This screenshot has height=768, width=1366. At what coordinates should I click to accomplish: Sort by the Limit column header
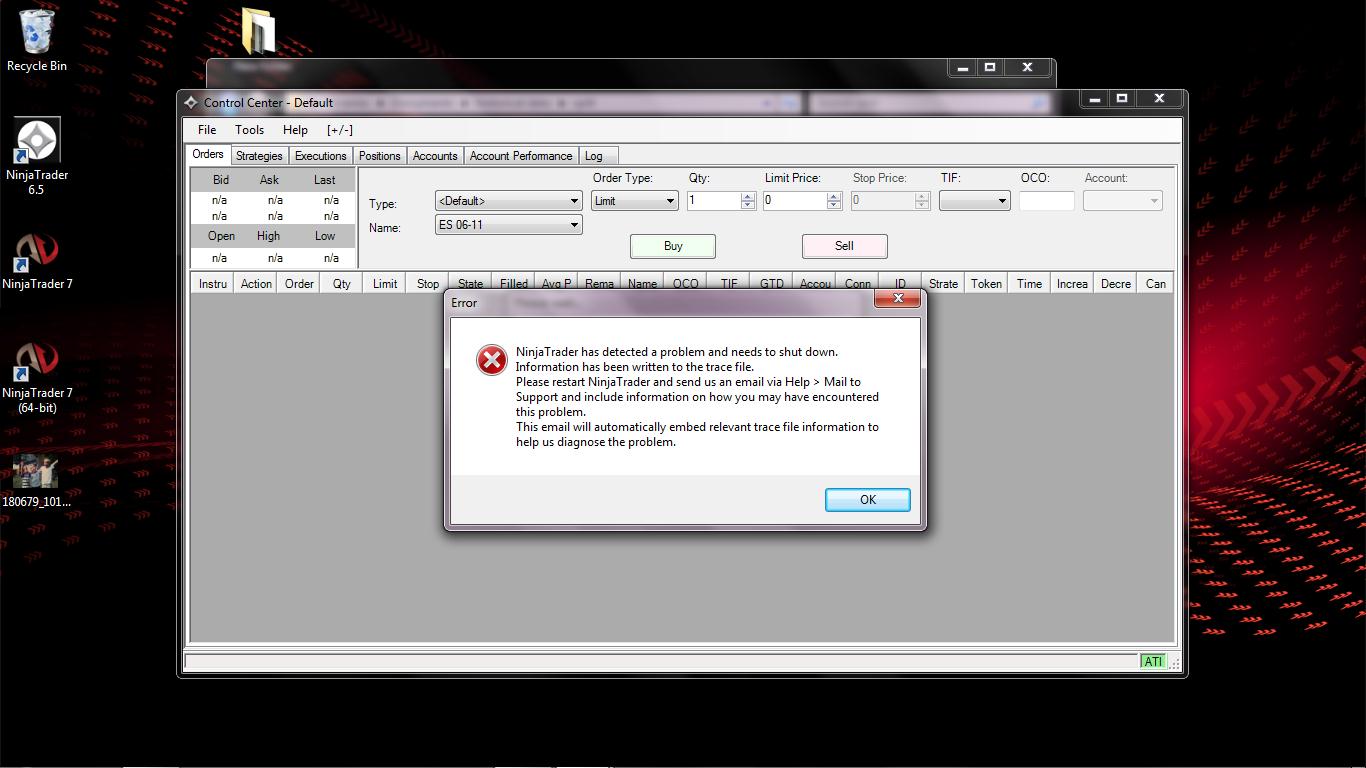[385, 283]
